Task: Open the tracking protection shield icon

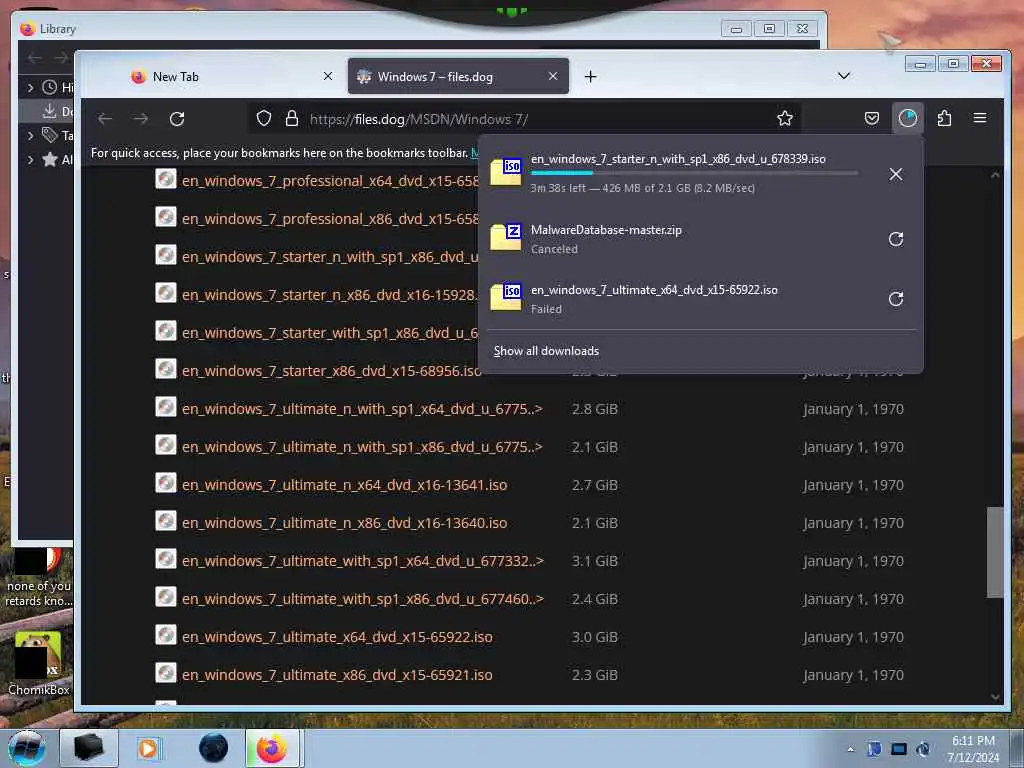Action: [x=263, y=118]
